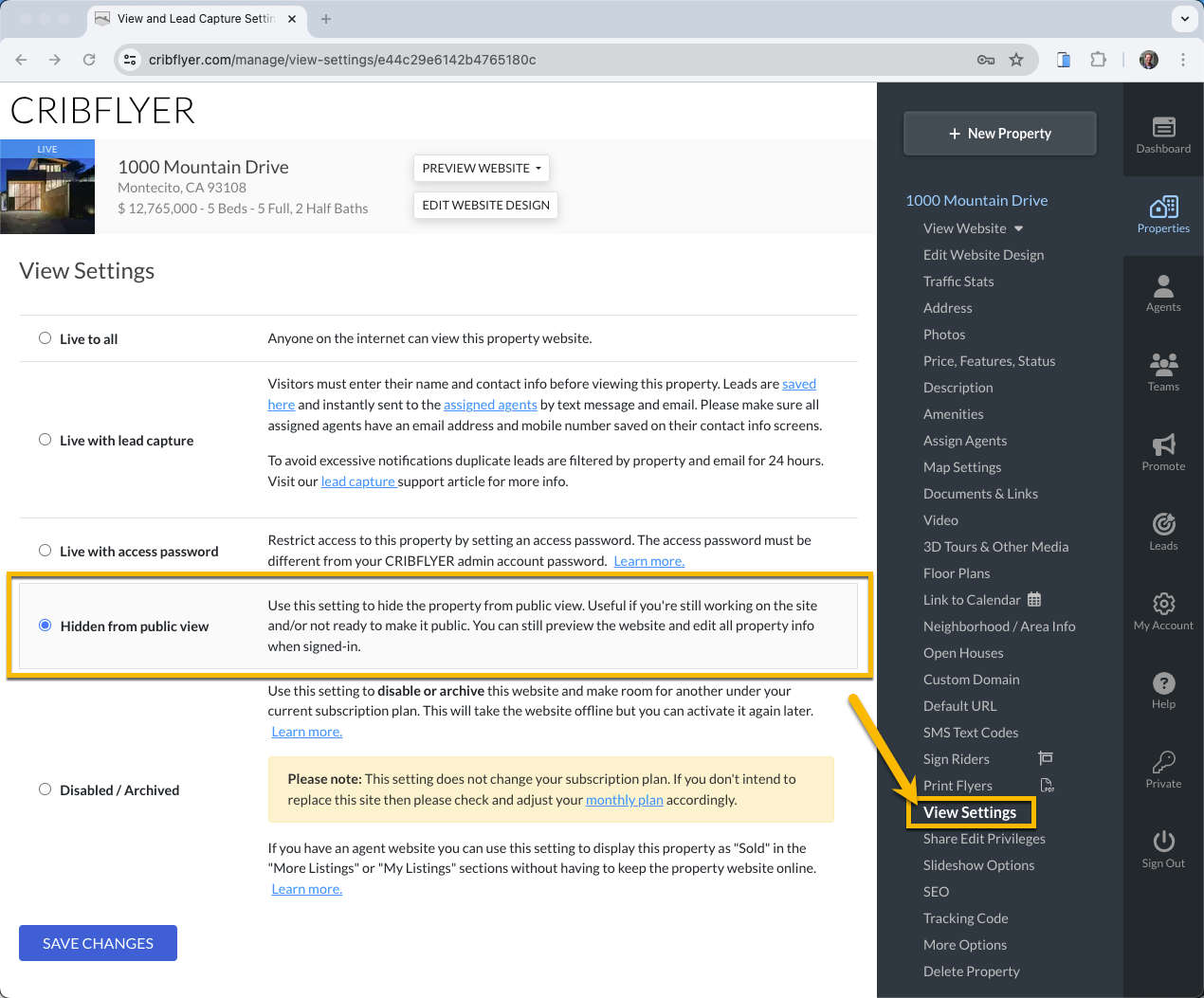Click the Sign Out power icon

click(x=1163, y=842)
